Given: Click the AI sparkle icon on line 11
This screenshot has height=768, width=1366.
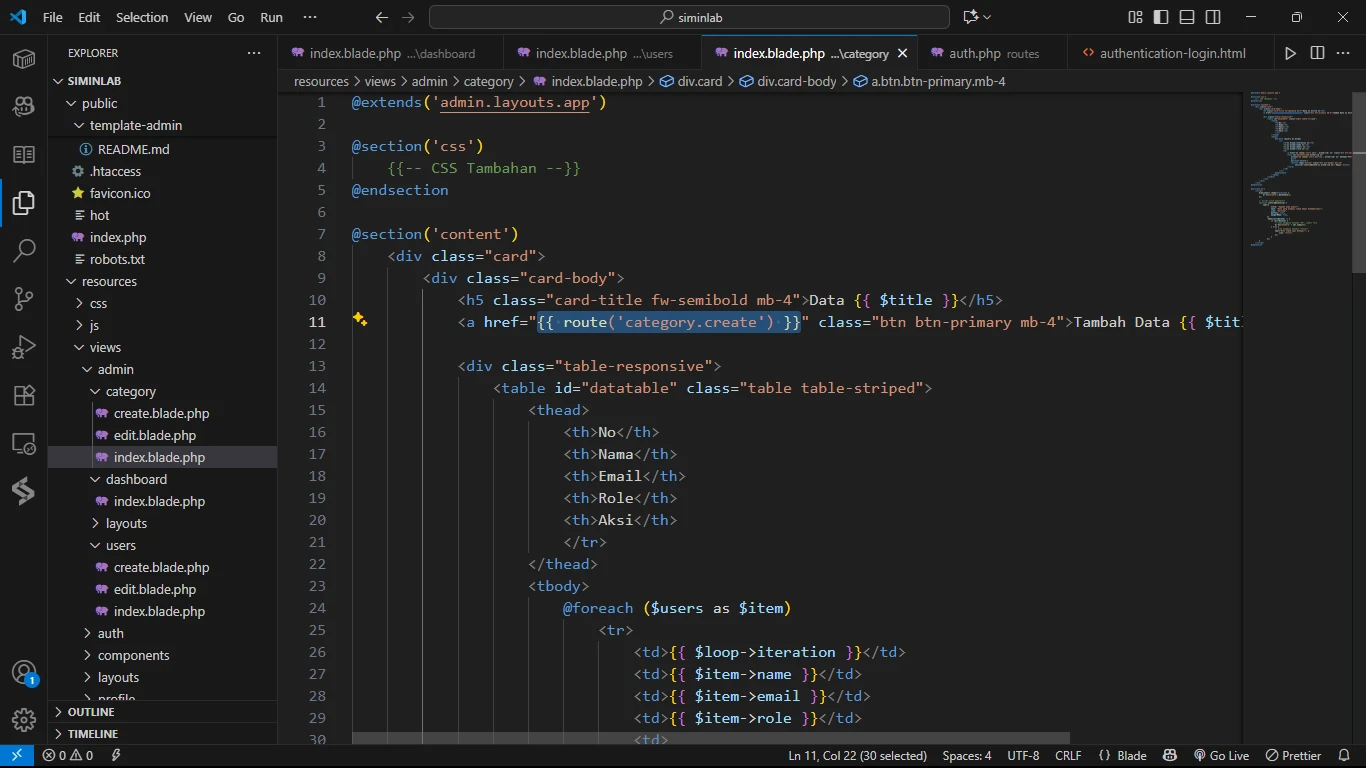Looking at the screenshot, I should [x=360, y=321].
